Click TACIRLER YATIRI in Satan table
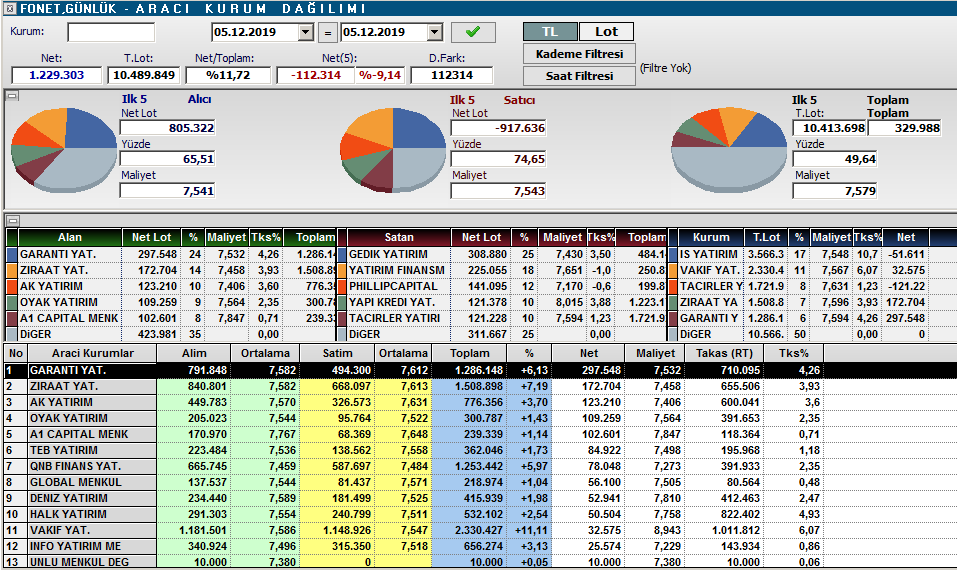 394,318
